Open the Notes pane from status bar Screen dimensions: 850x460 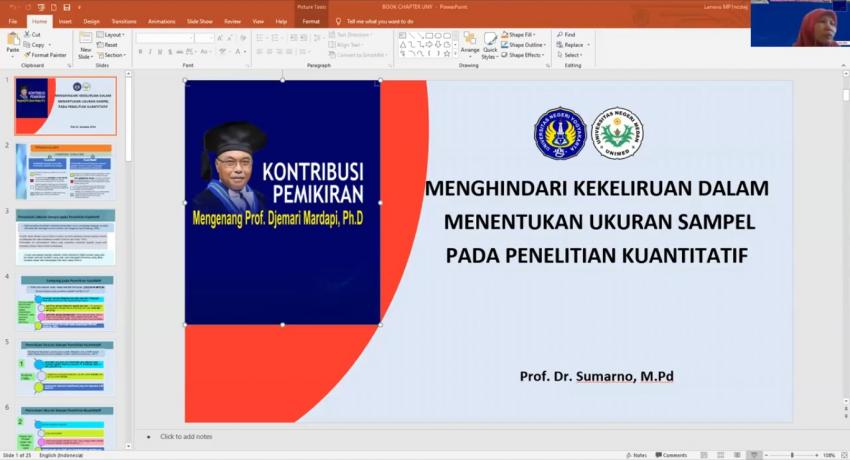click(636, 455)
